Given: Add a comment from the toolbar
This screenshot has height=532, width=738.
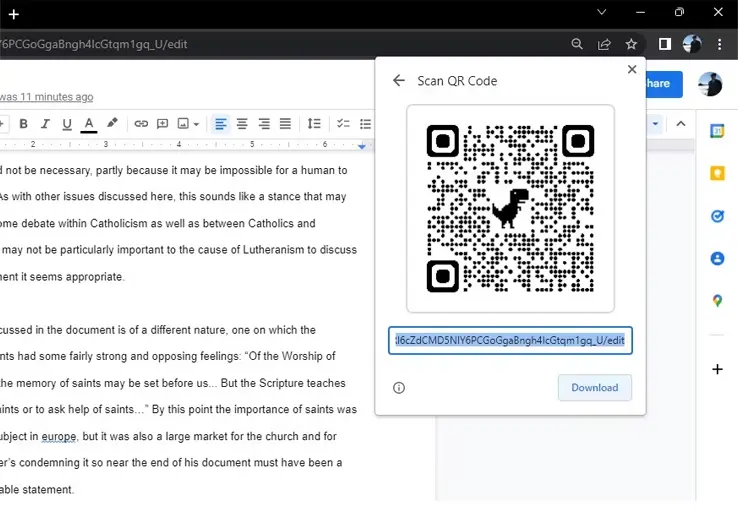Looking at the screenshot, I should (x=162, y=124).
